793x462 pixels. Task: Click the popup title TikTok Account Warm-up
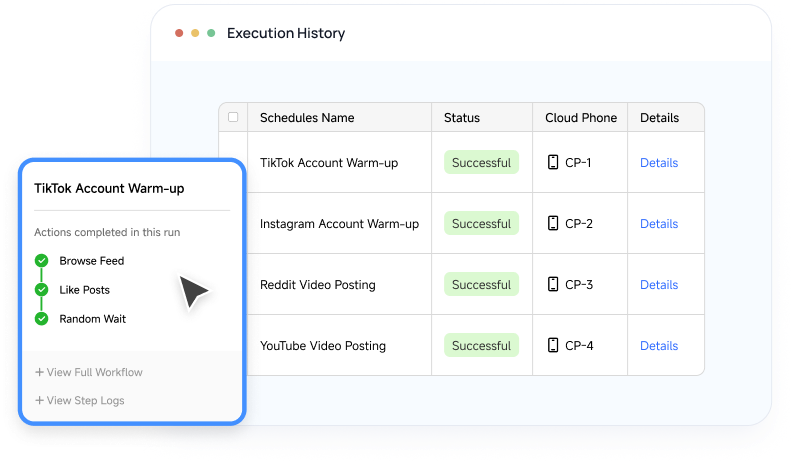tap(109, 189)
